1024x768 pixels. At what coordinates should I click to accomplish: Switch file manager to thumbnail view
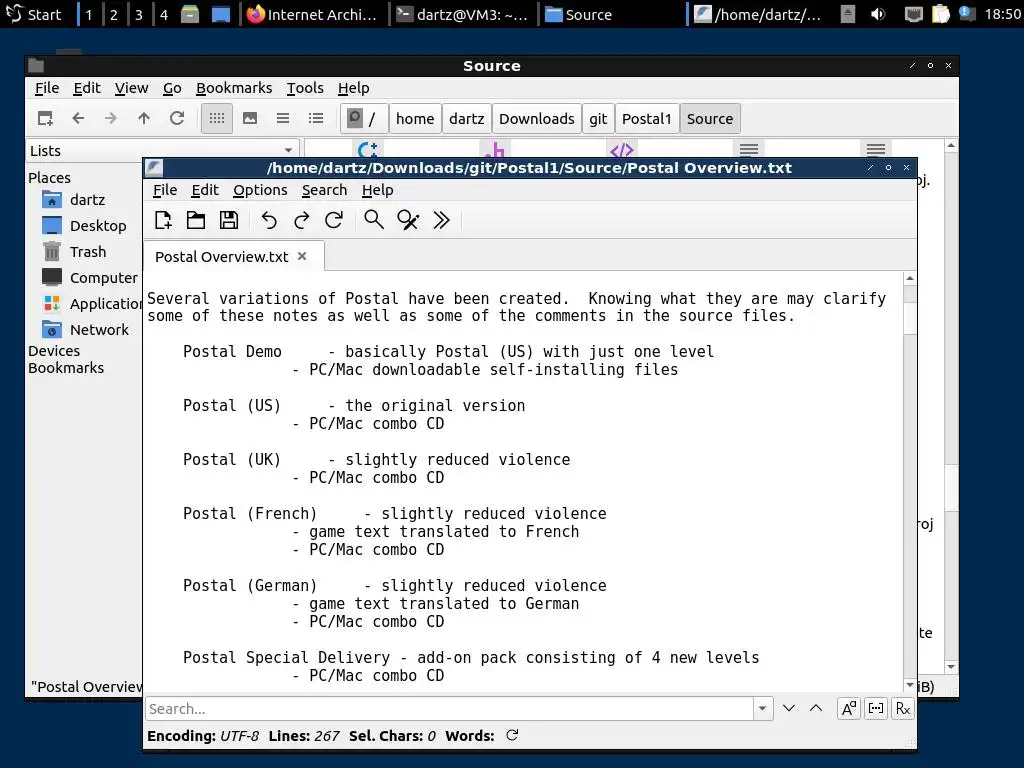(x=249, y=118)
